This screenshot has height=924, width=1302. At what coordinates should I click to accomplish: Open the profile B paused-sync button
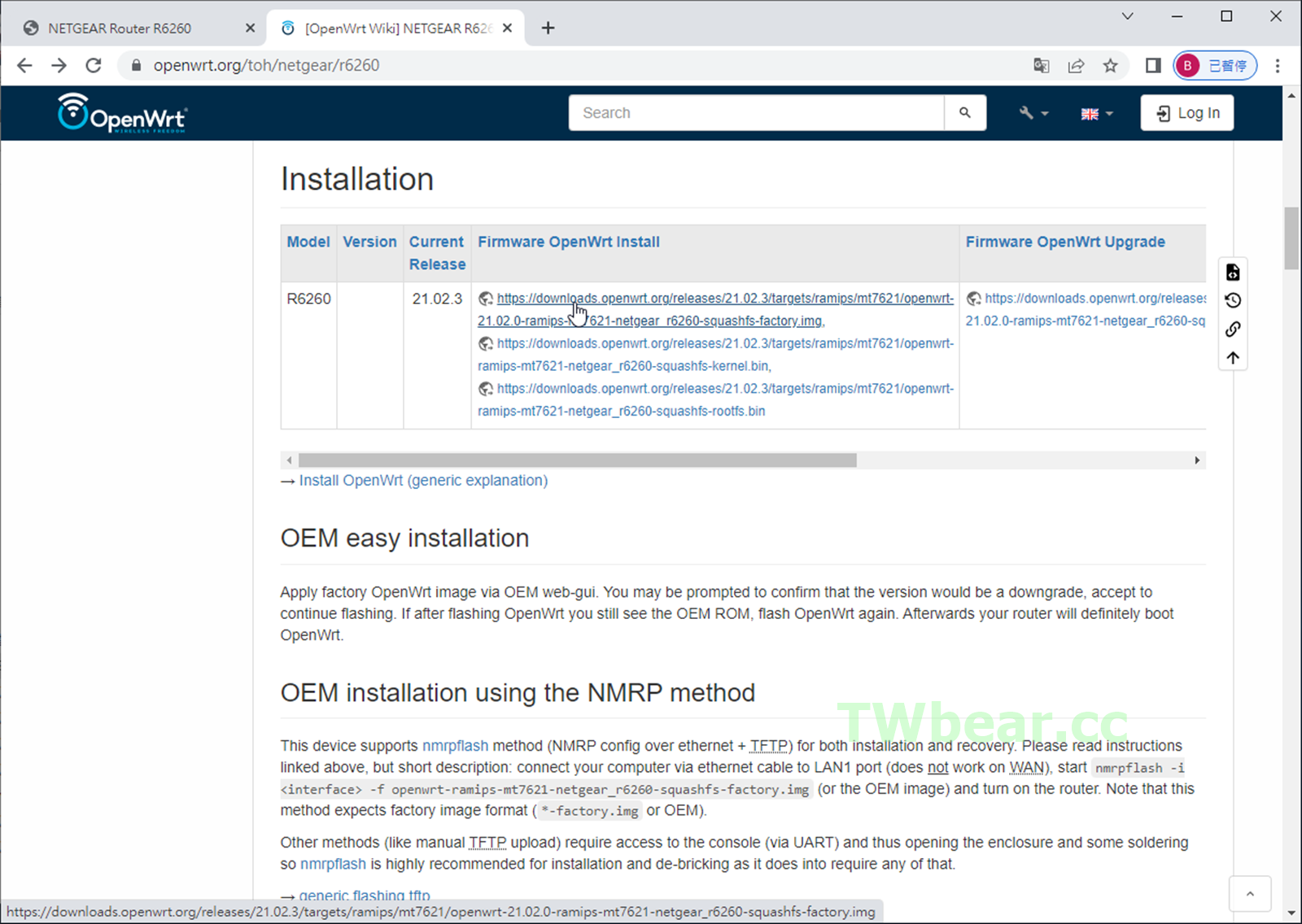pos(1215,66)
